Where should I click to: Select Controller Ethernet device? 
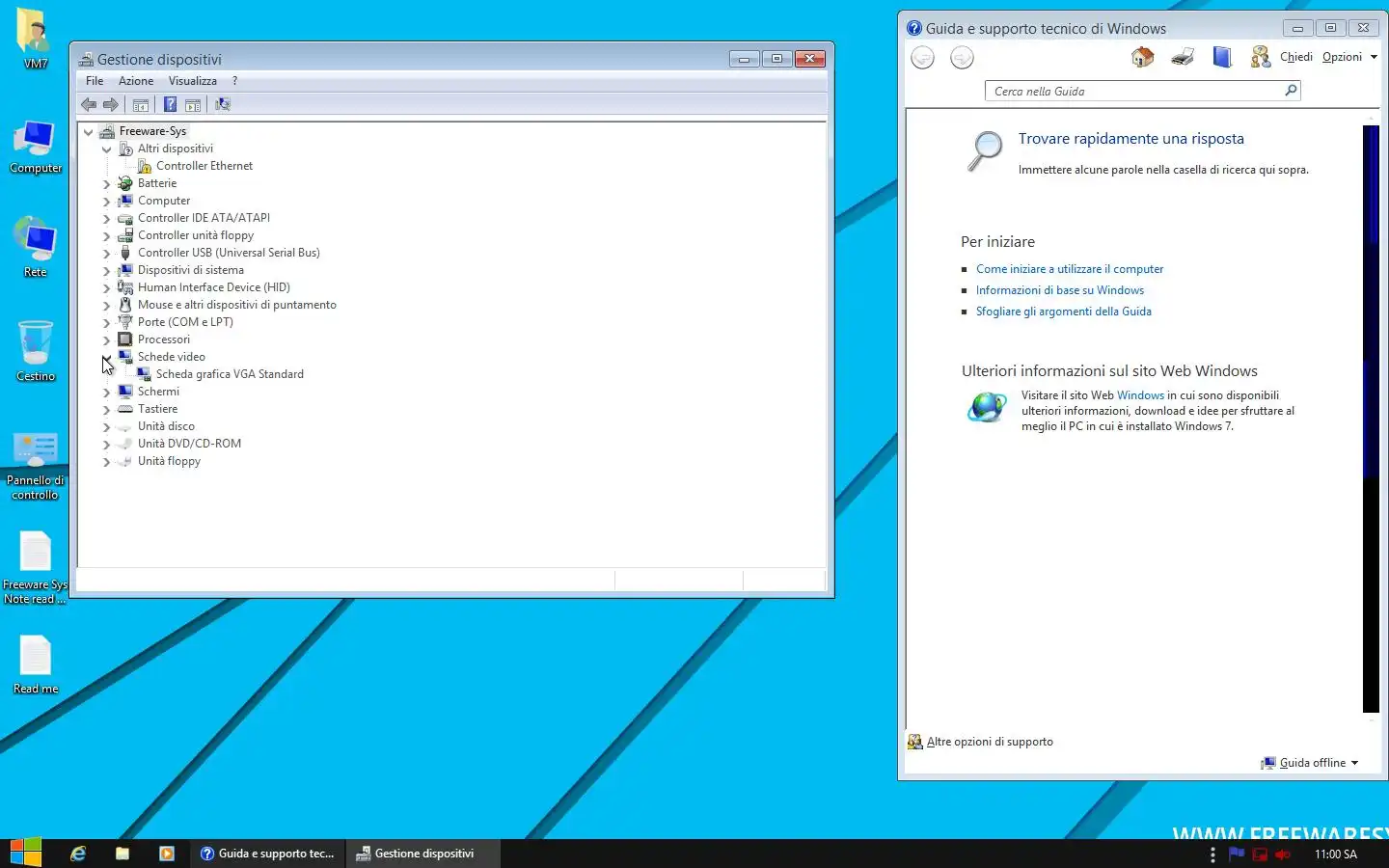click(x=204, y=166)
